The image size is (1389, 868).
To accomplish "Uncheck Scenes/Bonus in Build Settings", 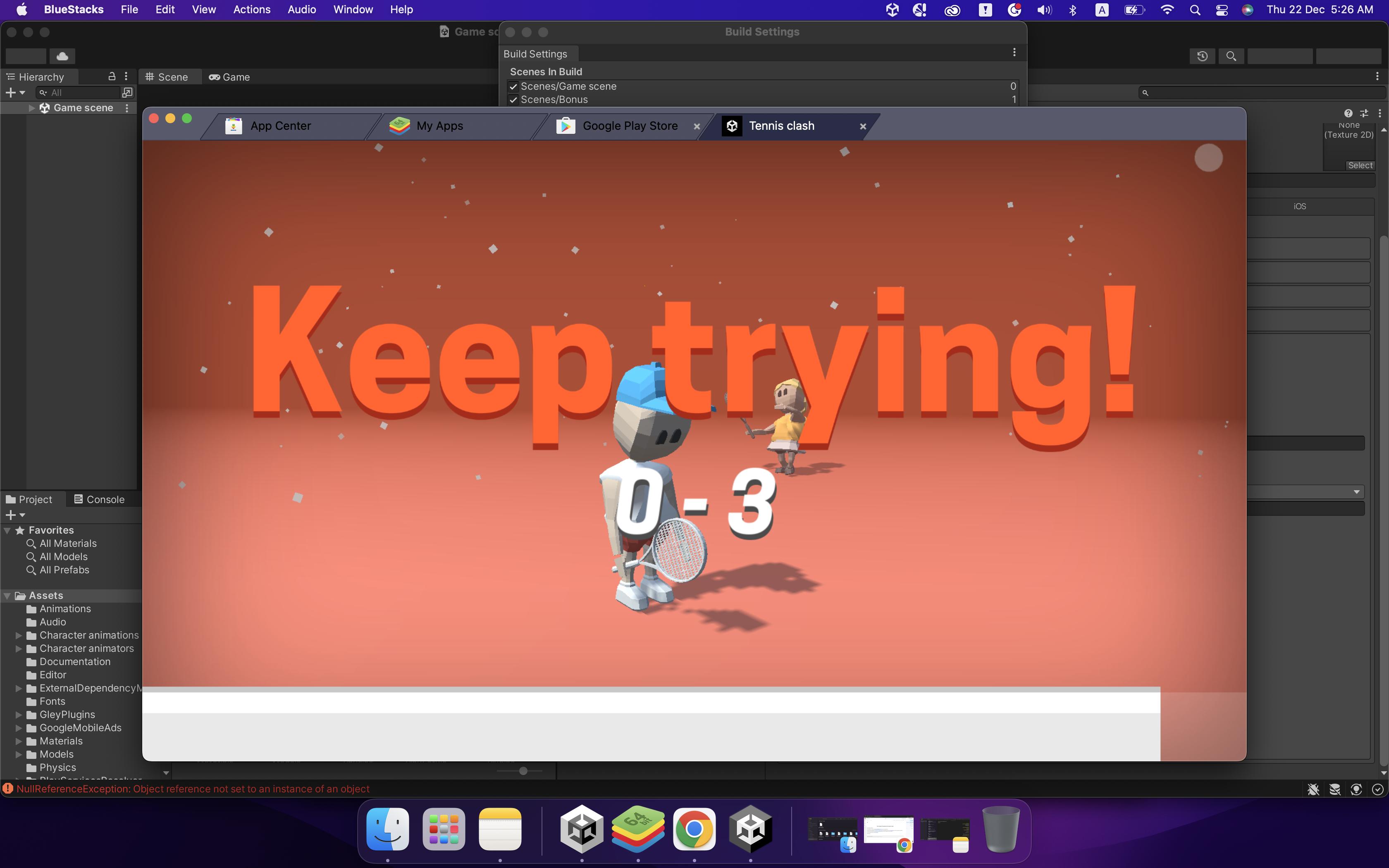I will pos(514,100).
